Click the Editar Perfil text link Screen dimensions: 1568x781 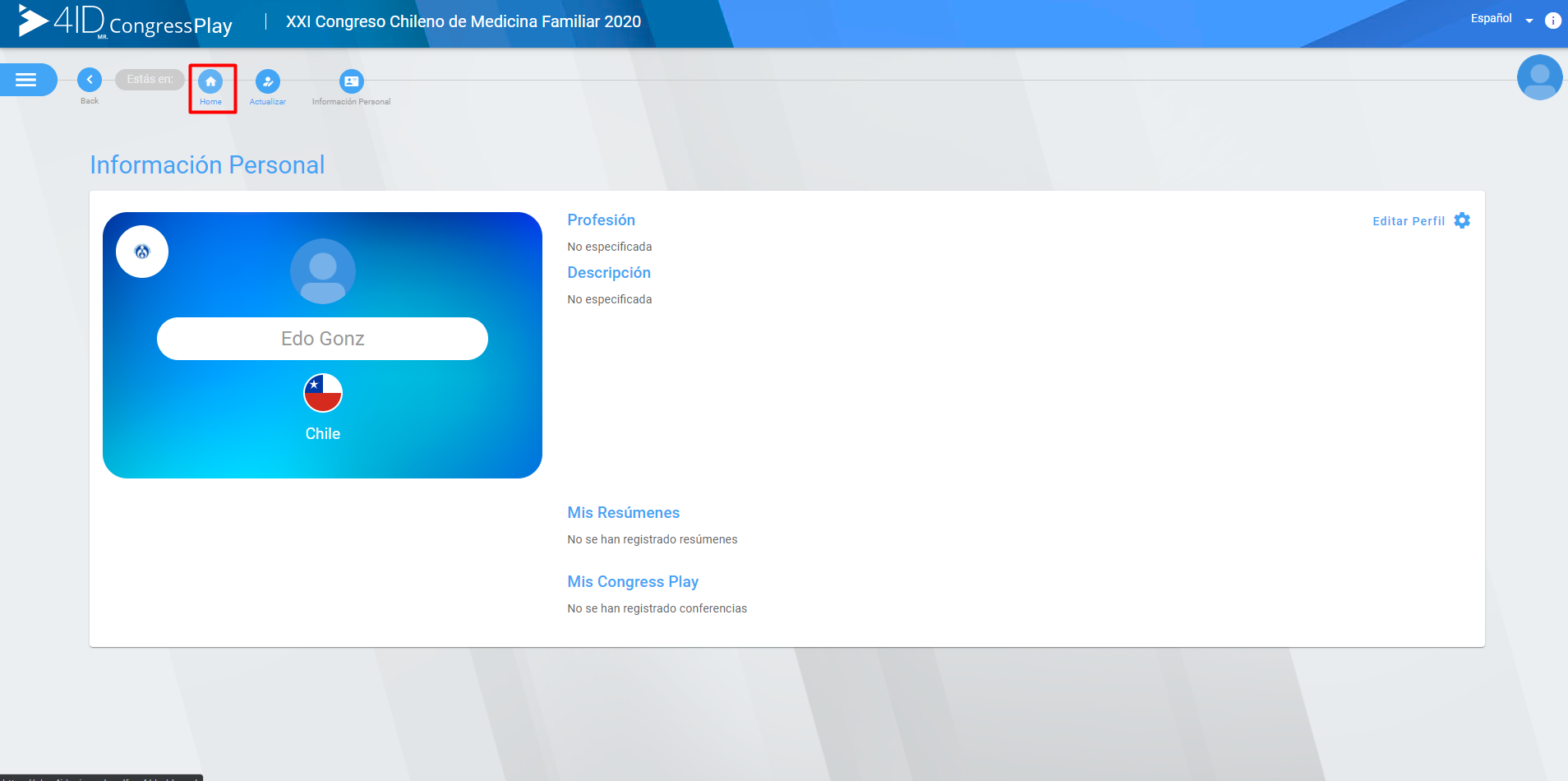(x=1409, y=221)
